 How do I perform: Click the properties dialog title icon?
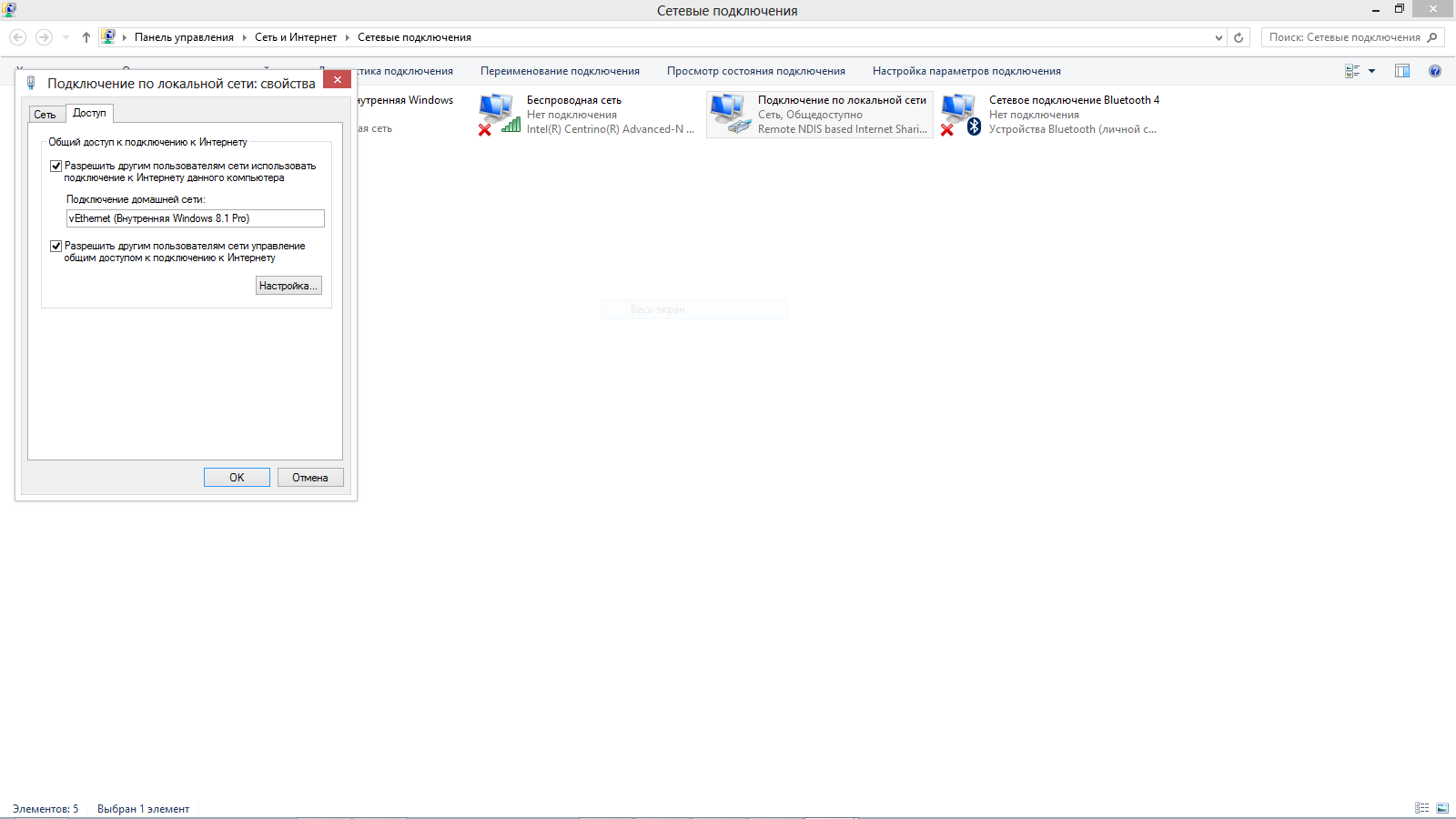point(31,83)
